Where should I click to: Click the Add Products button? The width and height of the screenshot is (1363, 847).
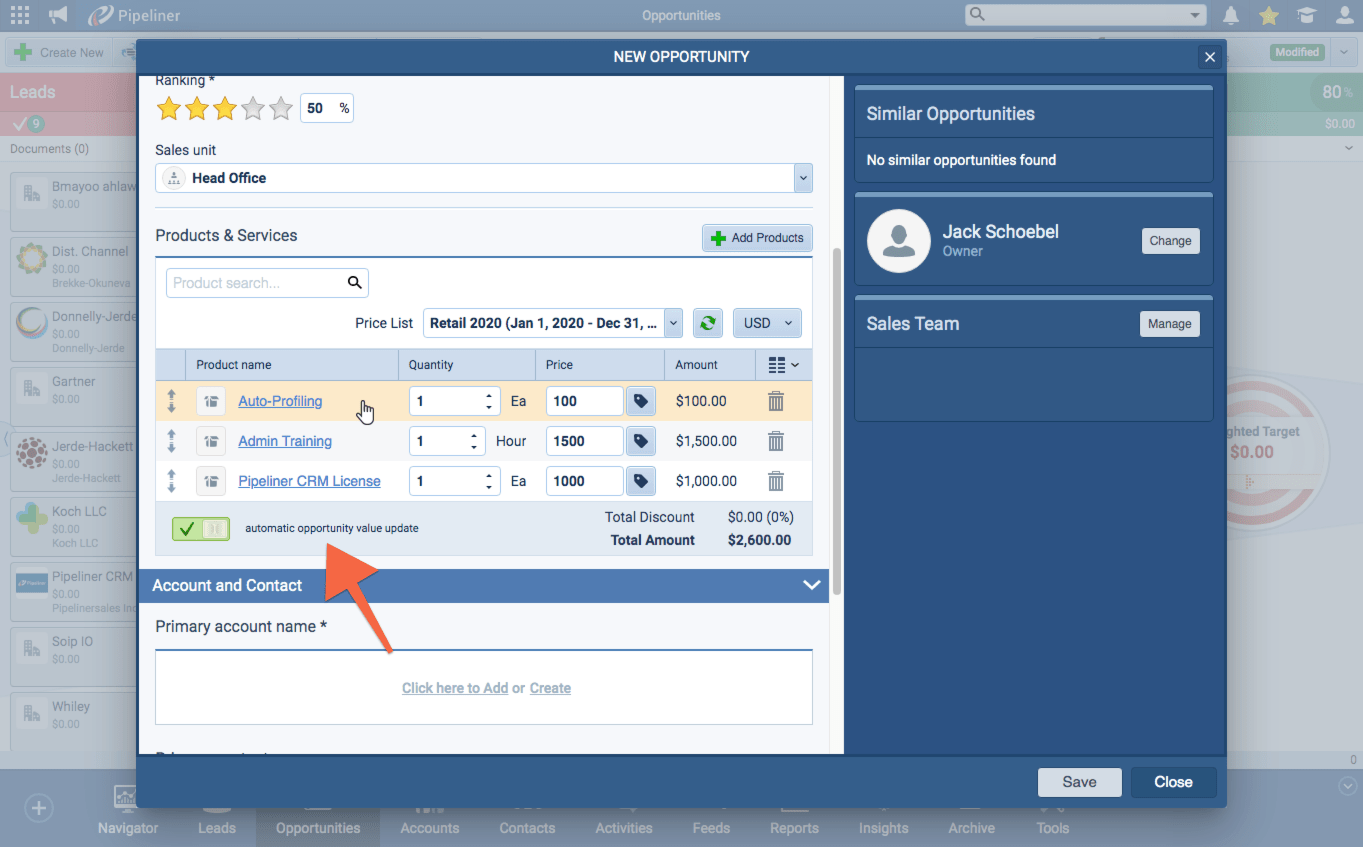click(757, 238)
